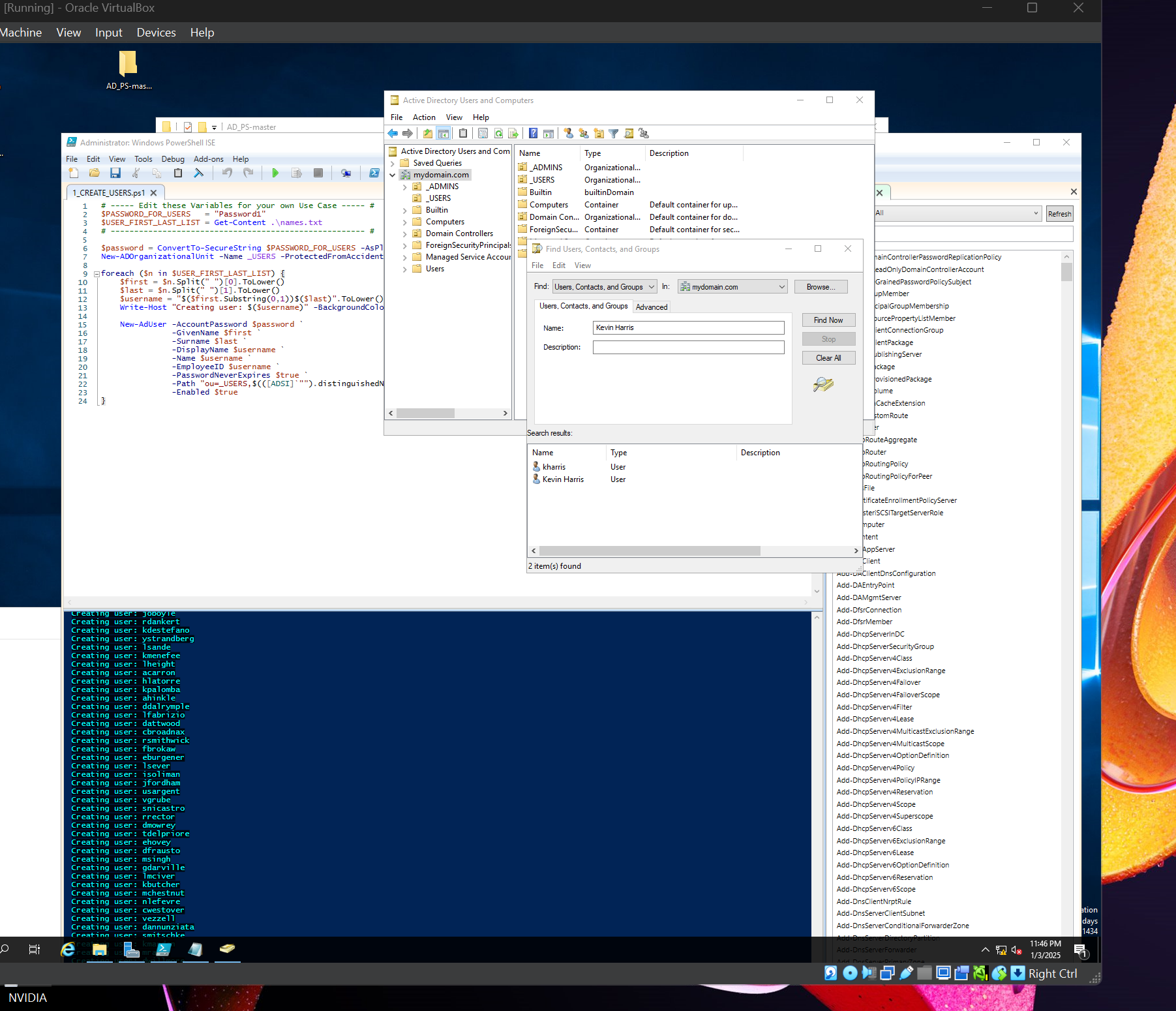Click the Find objects magnifier icon in AD toolbar
The width and height of the screenshot is (1176, 1011).
pos(629,133)
